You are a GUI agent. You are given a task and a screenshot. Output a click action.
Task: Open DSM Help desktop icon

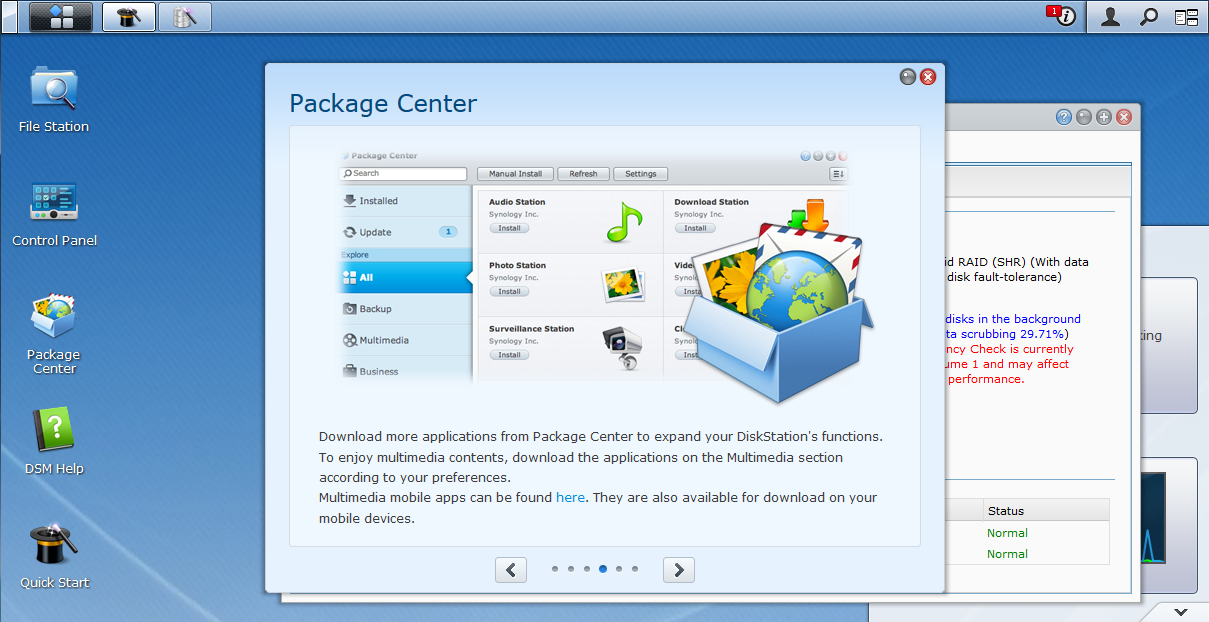[54, 442]
